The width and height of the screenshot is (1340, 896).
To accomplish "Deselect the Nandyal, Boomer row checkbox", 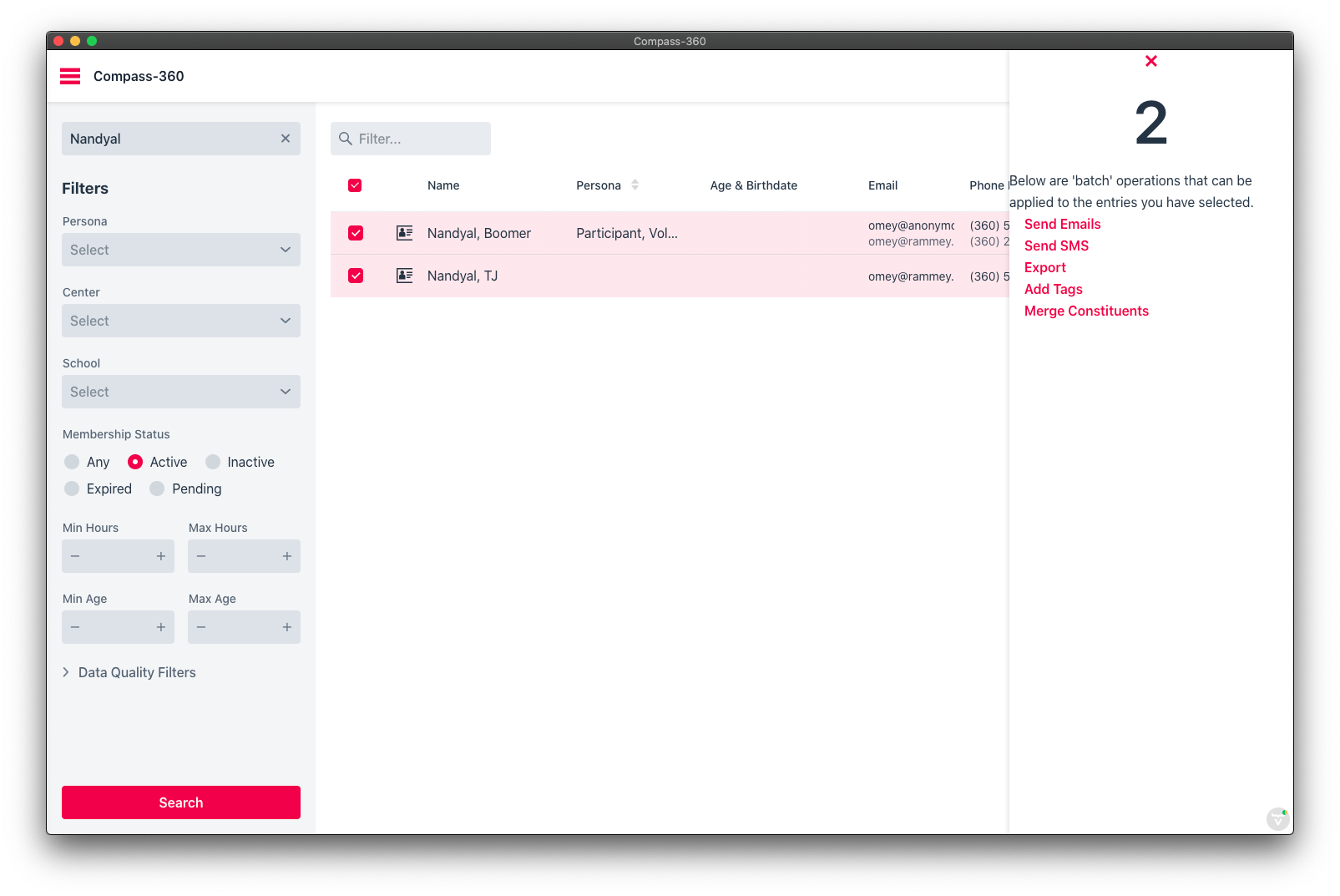I will [356, 233].
